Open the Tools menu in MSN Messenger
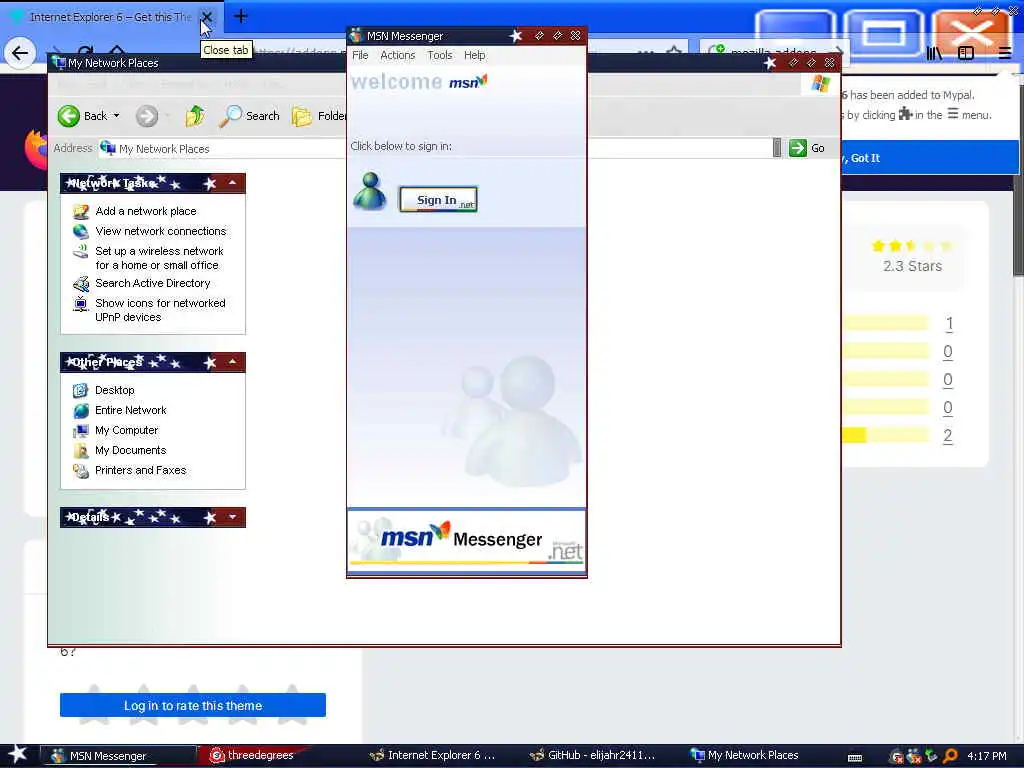 [x=440, y=56]
